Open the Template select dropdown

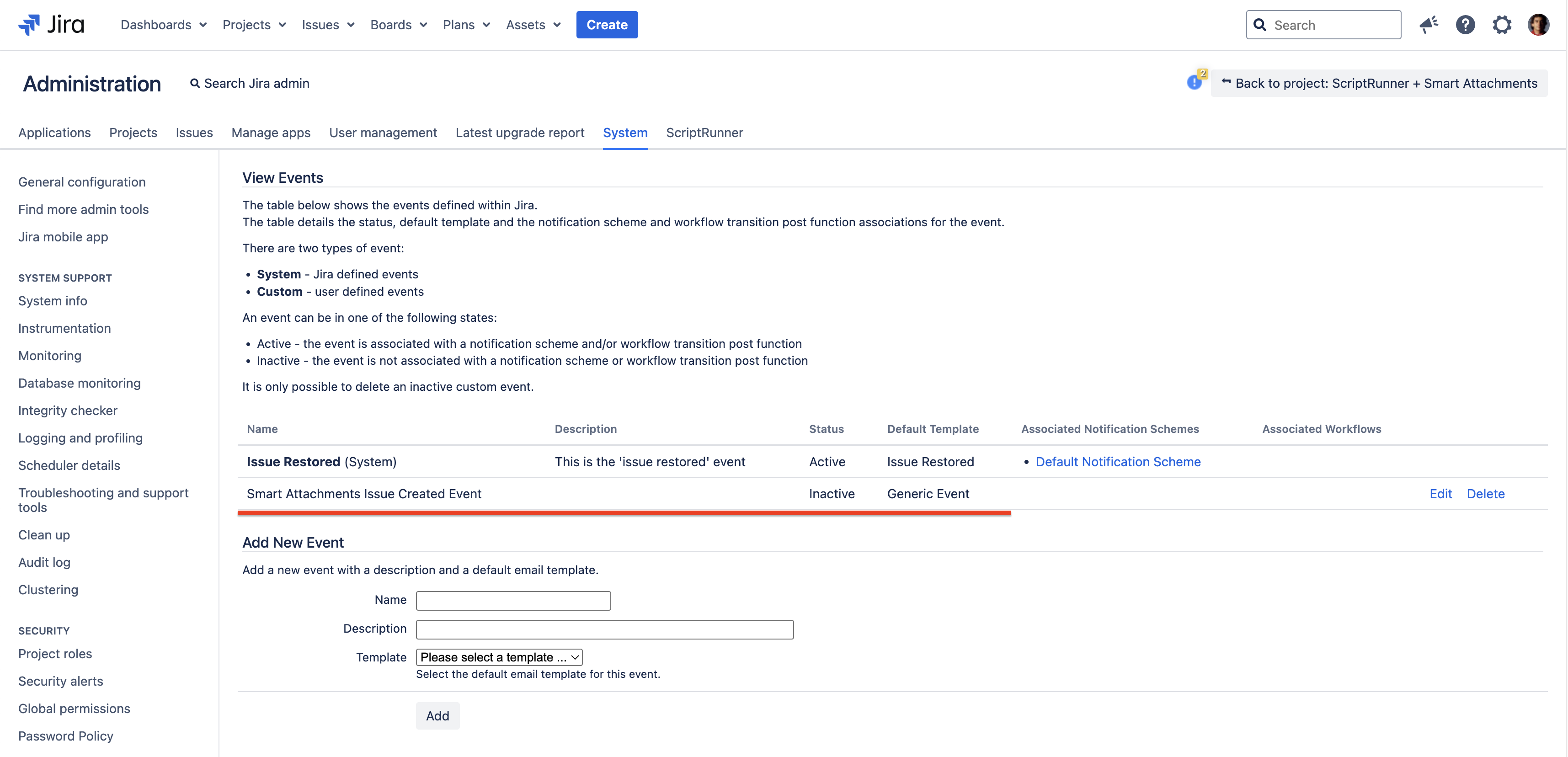[499, 657]
